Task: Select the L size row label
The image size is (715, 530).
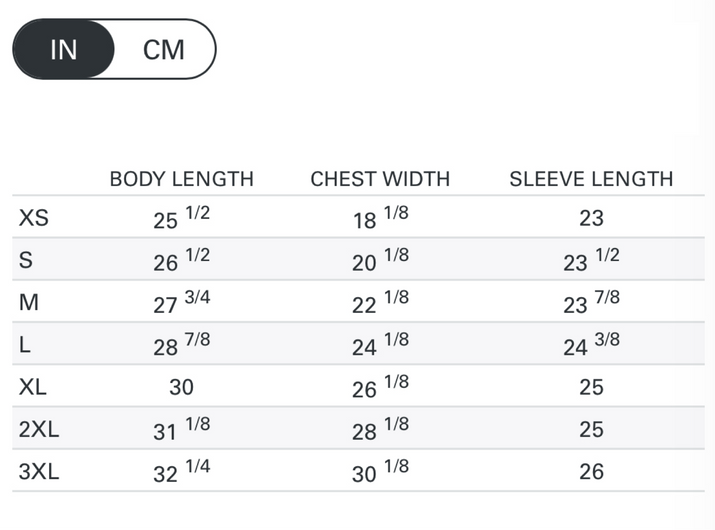Action: coord(25,345)
